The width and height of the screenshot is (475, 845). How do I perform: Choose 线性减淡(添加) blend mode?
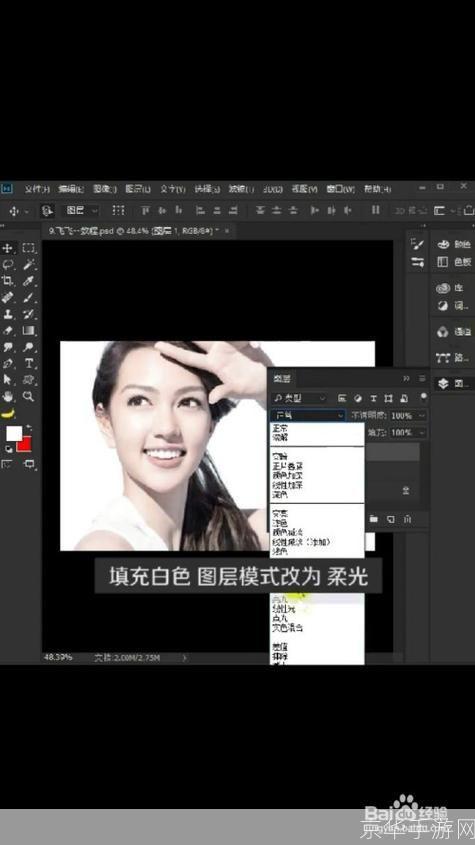[x=301, y=542]
